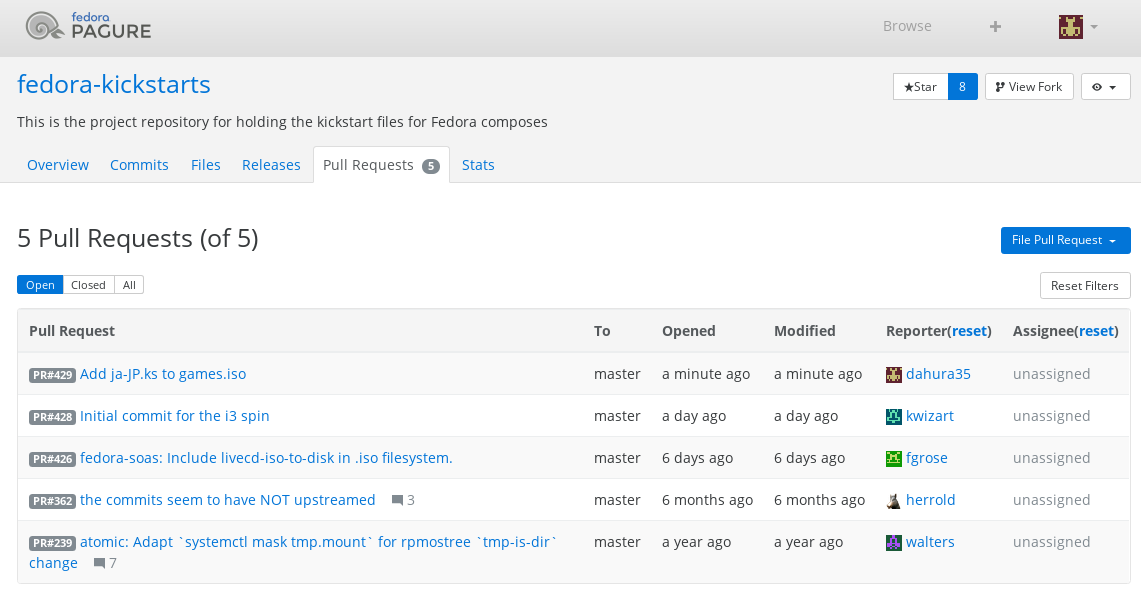
Task: Select the Open pull requests filter
Action: (x=40, y=285)
